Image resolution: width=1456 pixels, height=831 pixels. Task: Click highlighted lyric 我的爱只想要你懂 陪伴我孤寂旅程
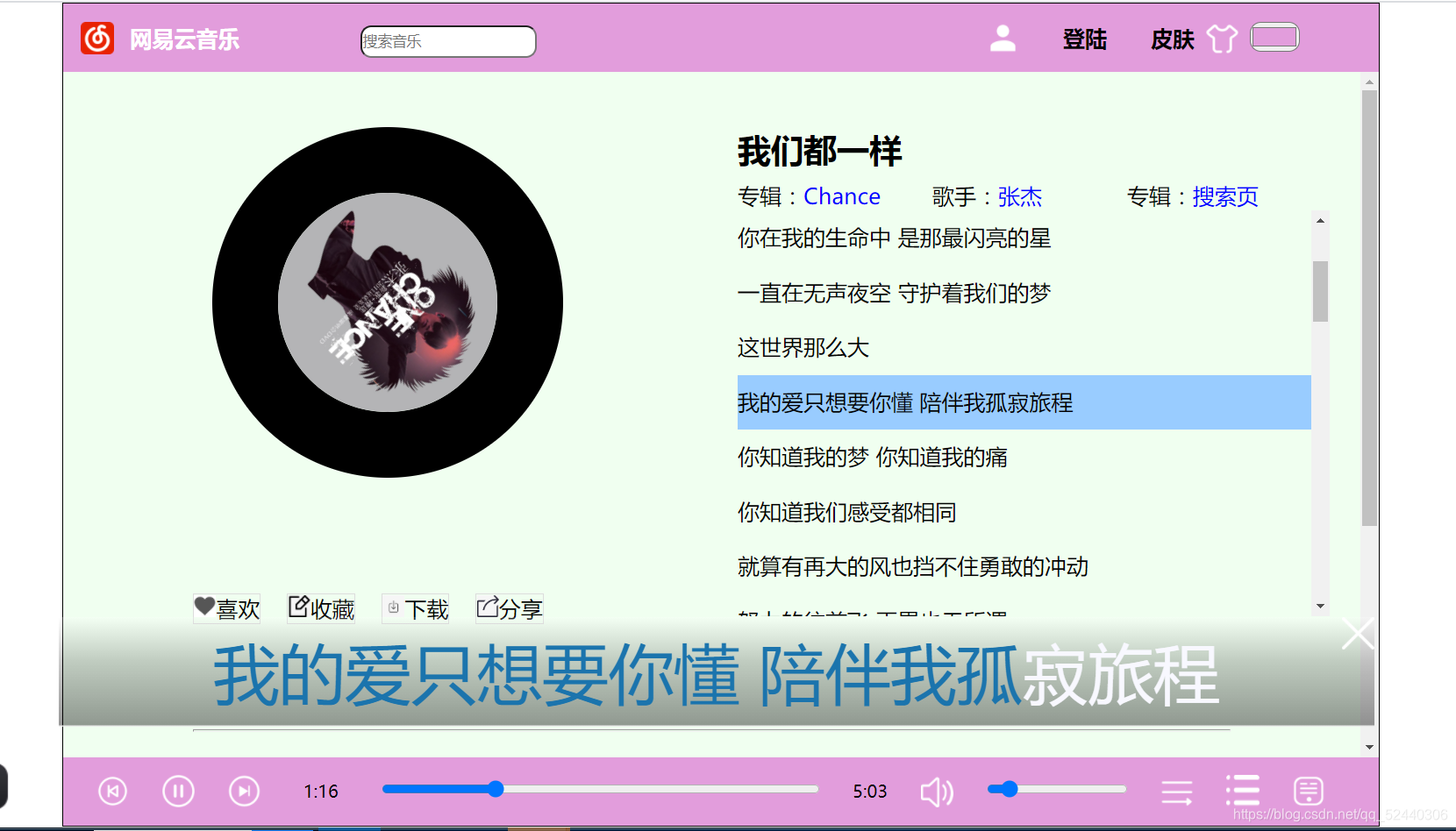pos(1024,402)
